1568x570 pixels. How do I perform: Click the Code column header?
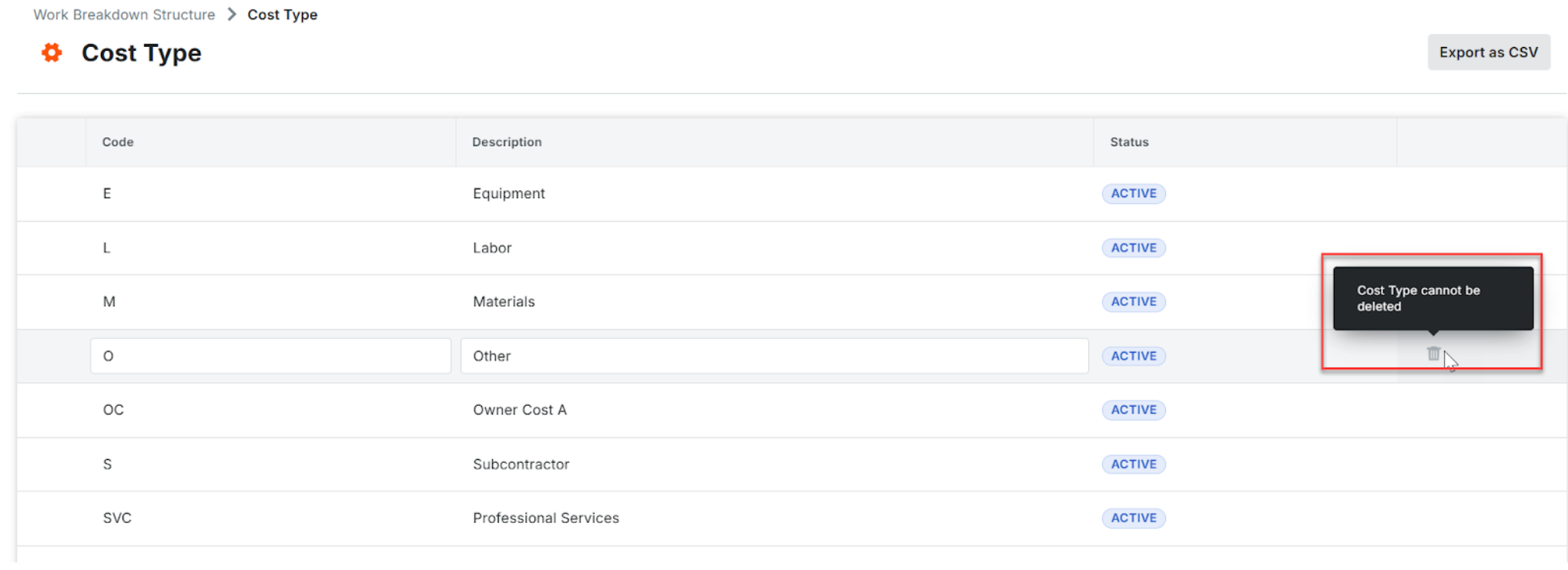[118, 142]
